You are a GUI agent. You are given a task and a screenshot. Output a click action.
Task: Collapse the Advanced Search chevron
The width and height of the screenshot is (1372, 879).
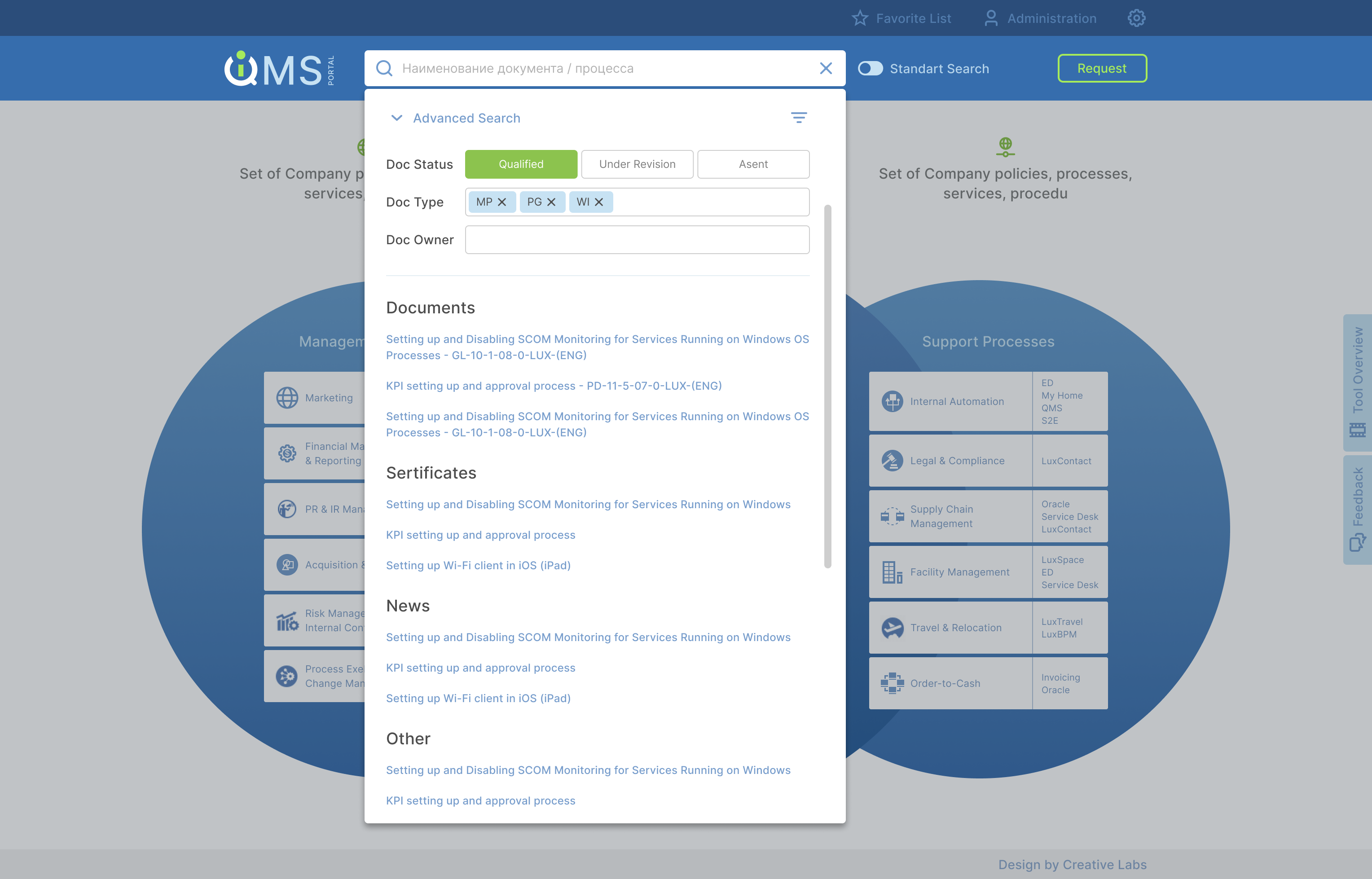coord(396,118)
